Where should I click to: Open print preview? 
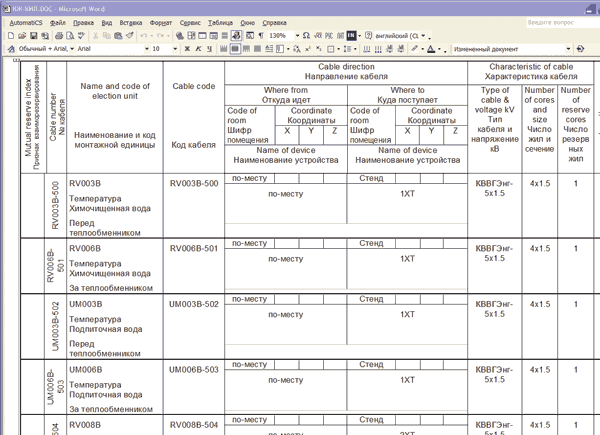pyautogui.click(x=70, y=36)
